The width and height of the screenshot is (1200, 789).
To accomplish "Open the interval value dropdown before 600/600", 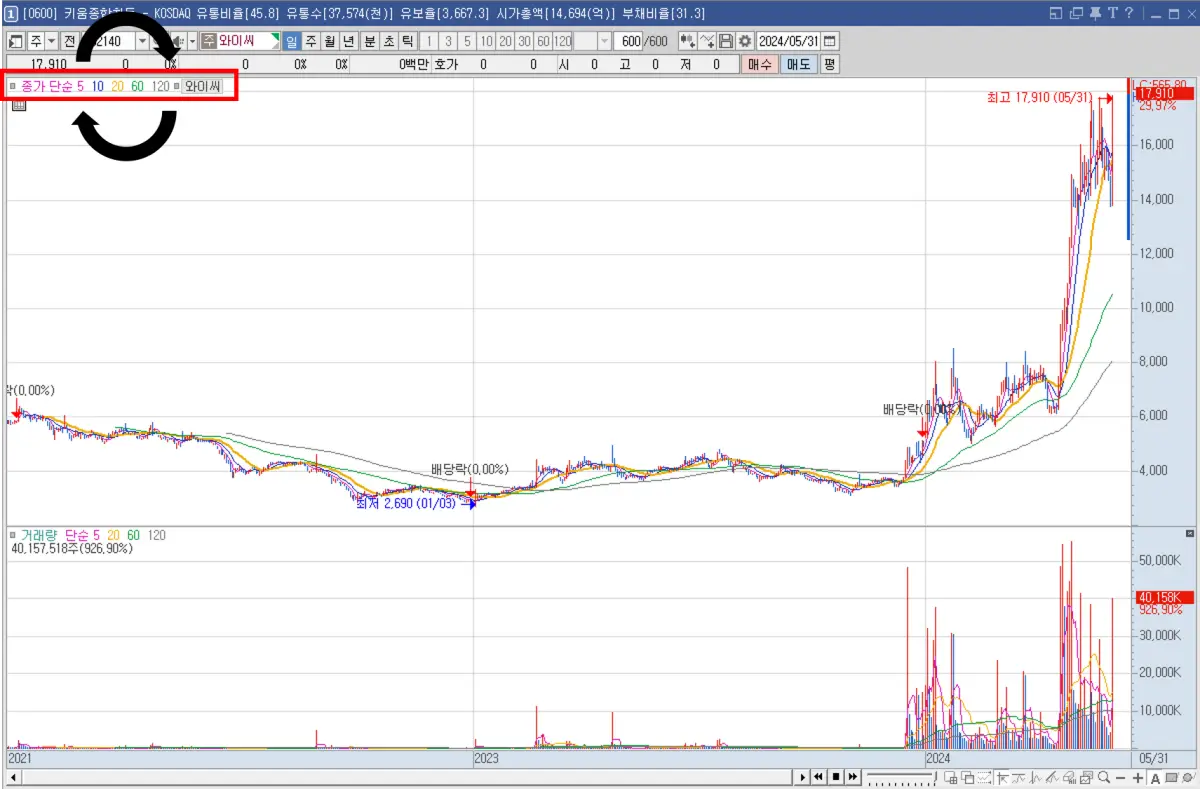I will [604, 41].
